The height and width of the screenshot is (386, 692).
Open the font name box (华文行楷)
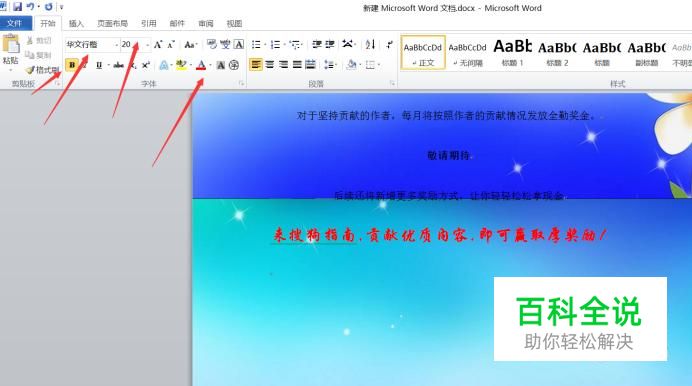[92, 45]
